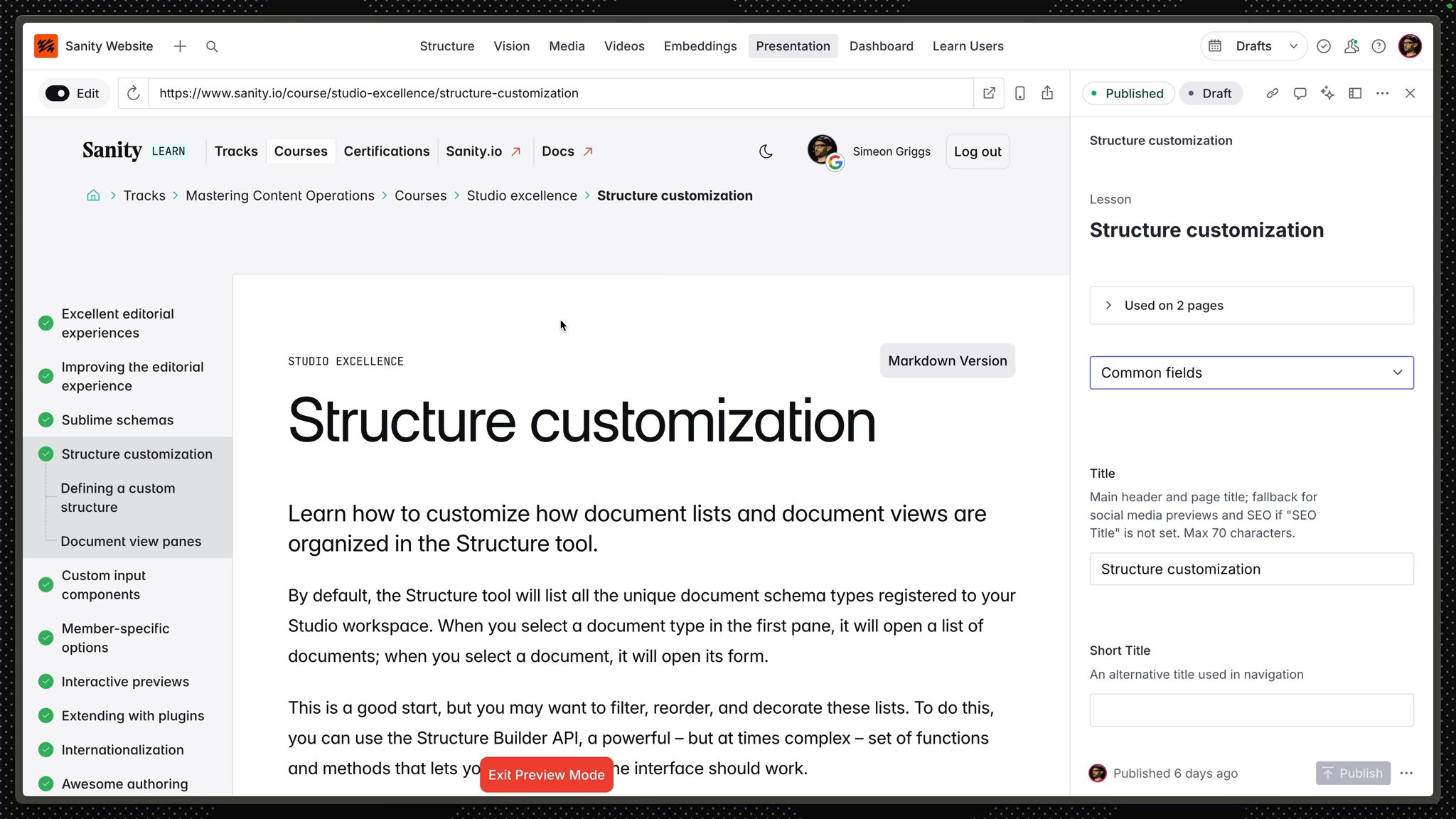Click the share preview icon

tap(1047, 93)
